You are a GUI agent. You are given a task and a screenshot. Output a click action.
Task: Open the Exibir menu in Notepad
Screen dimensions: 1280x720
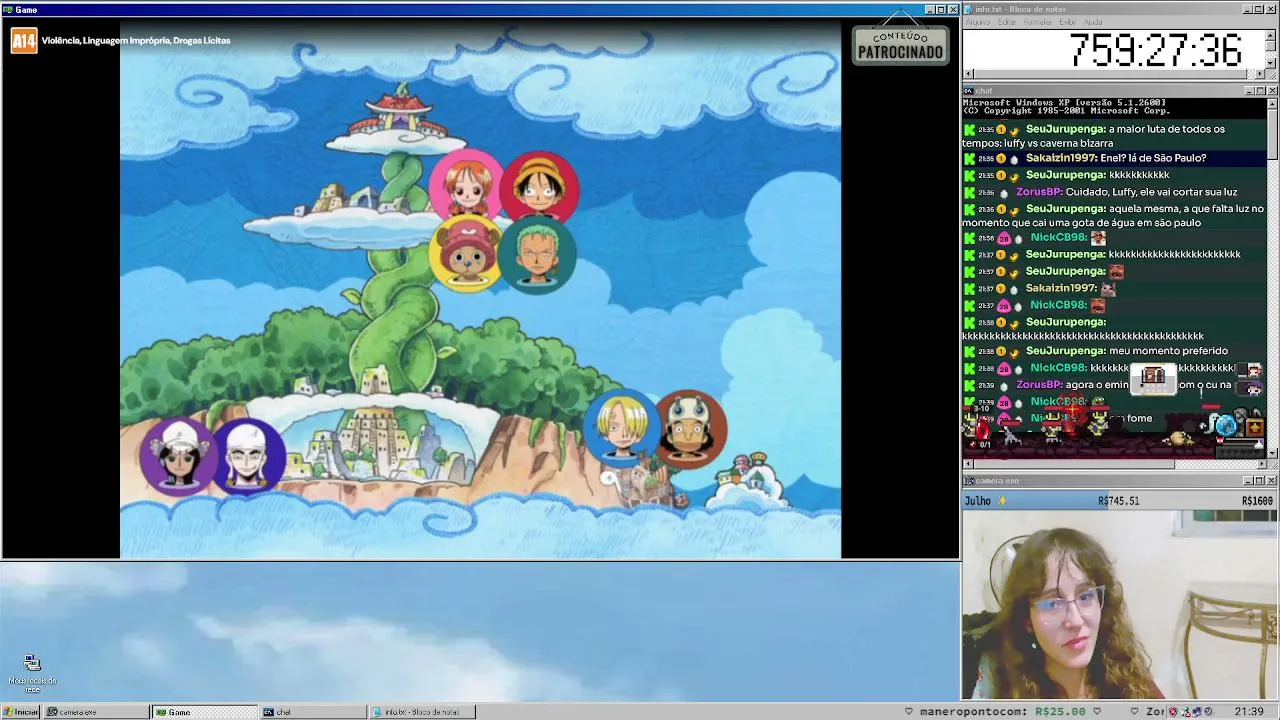1068,22
